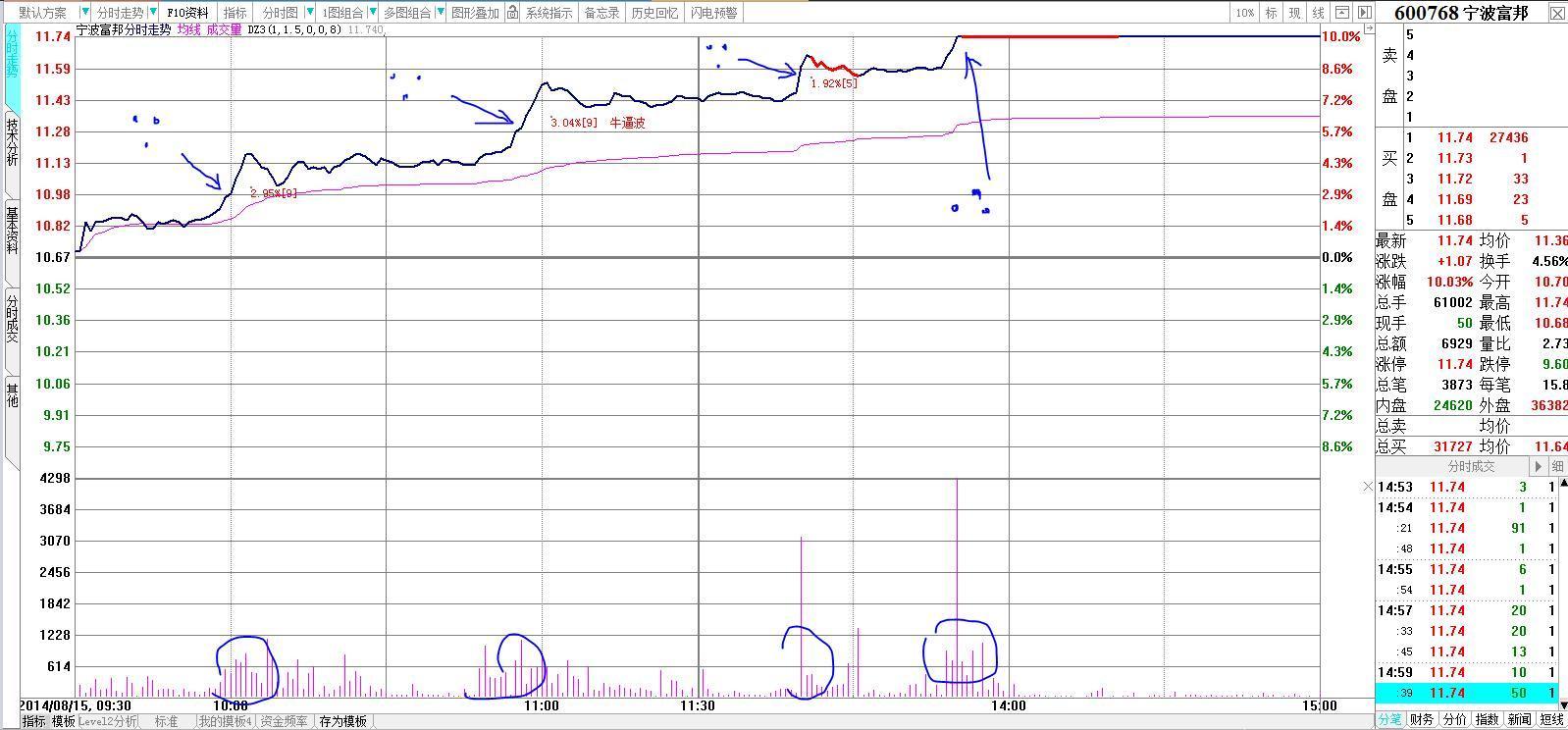Select the 技术分析 side tab
Screen dimensions: 1568x730
tap(12, 142)
